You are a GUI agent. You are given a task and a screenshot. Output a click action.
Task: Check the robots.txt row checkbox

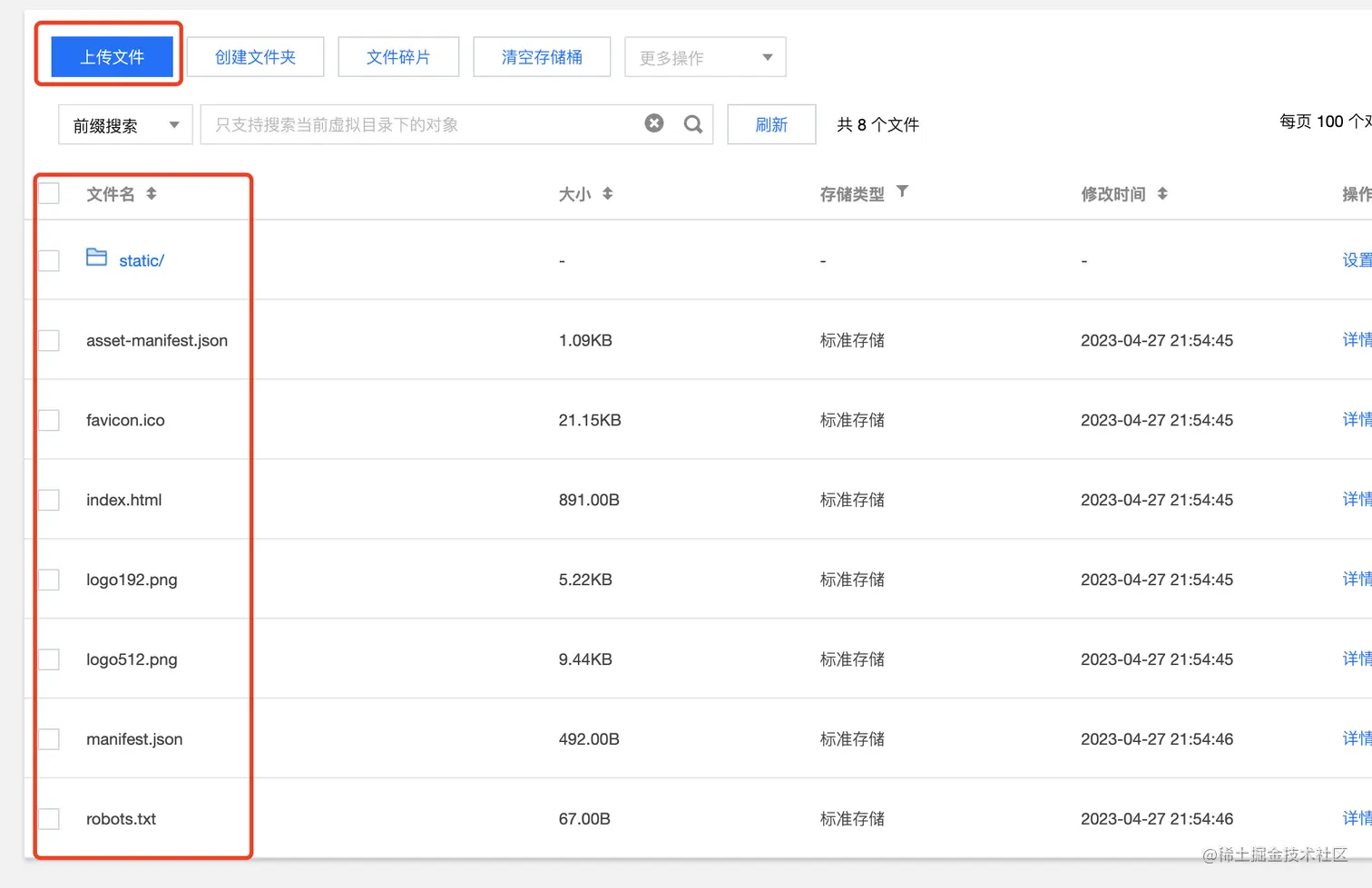(x=49, y=819)
